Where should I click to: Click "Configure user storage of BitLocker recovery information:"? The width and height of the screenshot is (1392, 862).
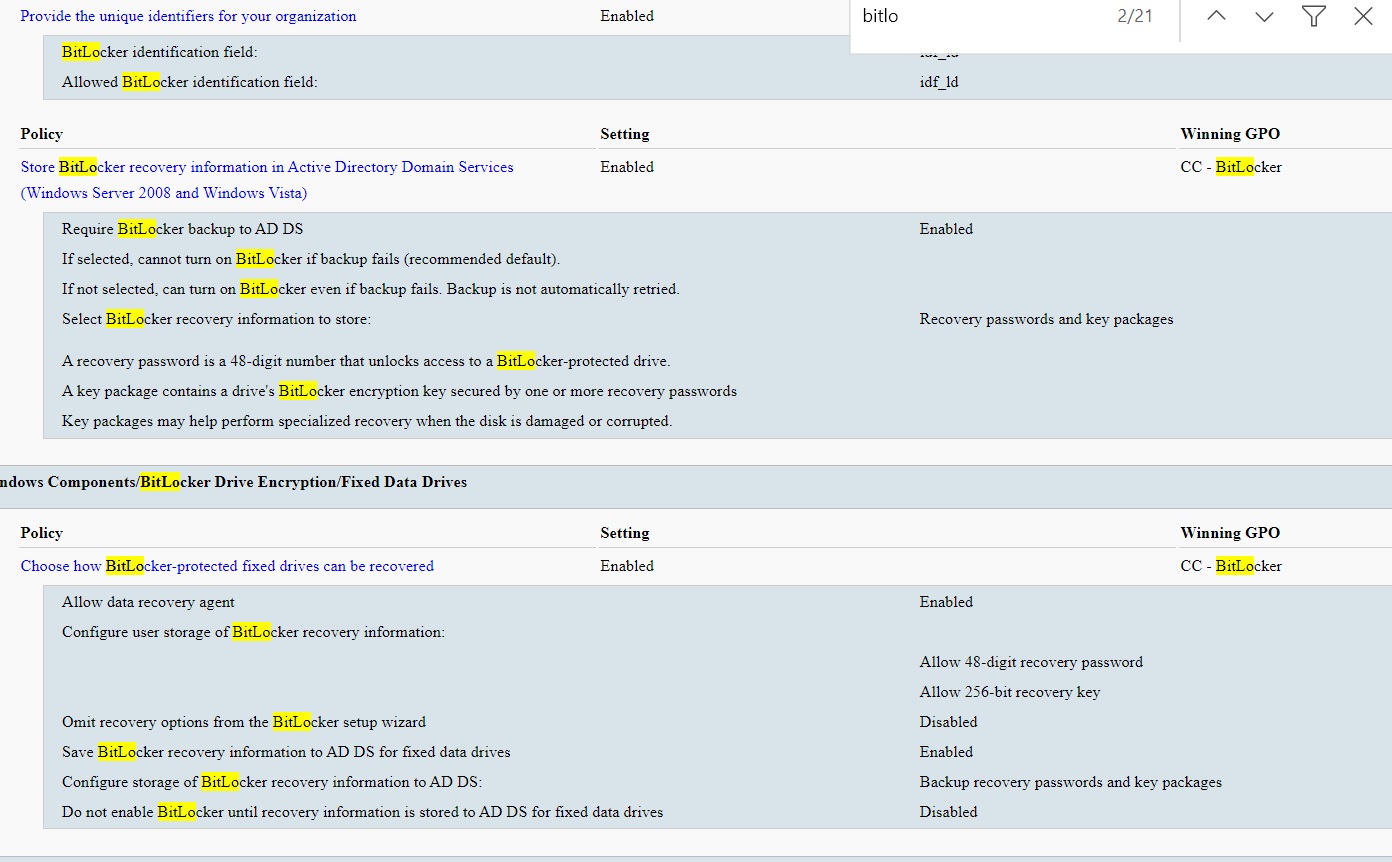(x=253, y=632)
